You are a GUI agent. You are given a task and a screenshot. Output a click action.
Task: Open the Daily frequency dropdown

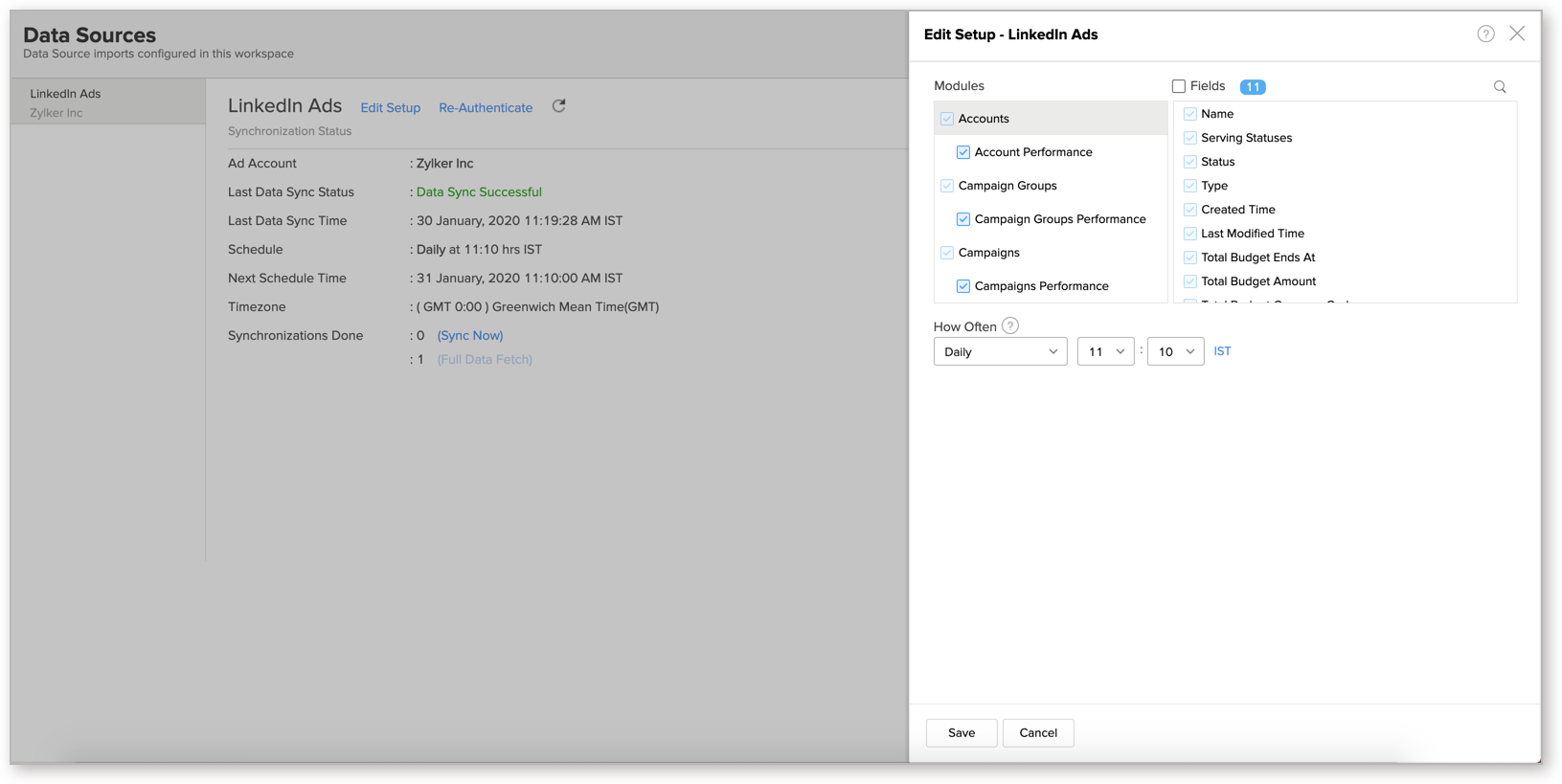1000,351
